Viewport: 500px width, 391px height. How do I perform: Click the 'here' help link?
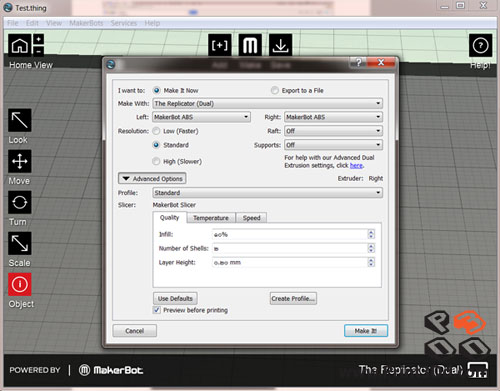pyautogui.click(x=356, y=166)
